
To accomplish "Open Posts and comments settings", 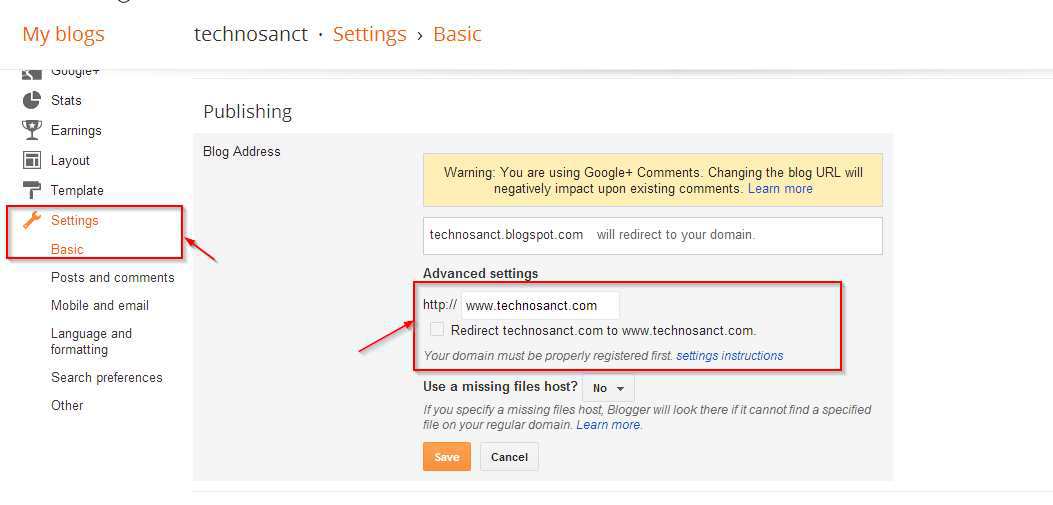I will click(x=113, y=277).
